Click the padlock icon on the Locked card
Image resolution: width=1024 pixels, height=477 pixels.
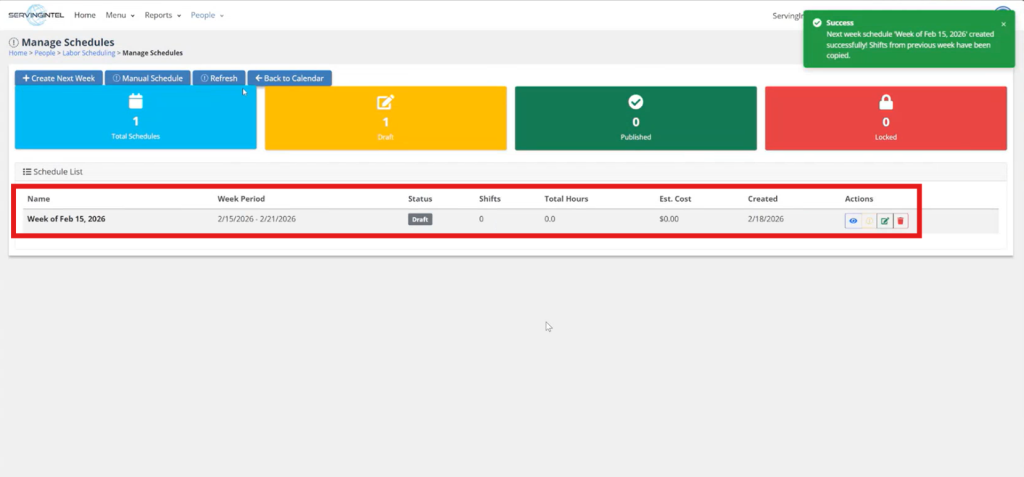click(x=885, y=102)
